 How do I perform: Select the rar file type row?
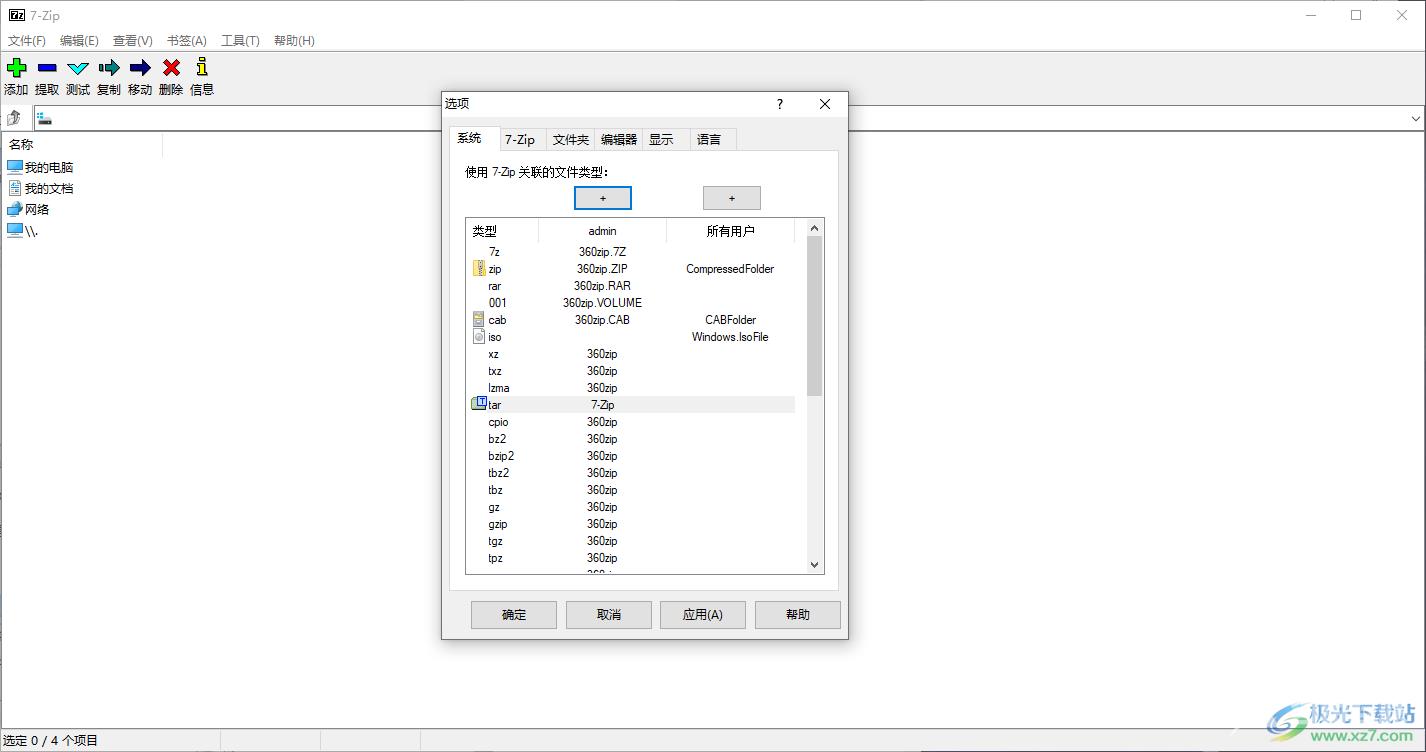point(632,286)
